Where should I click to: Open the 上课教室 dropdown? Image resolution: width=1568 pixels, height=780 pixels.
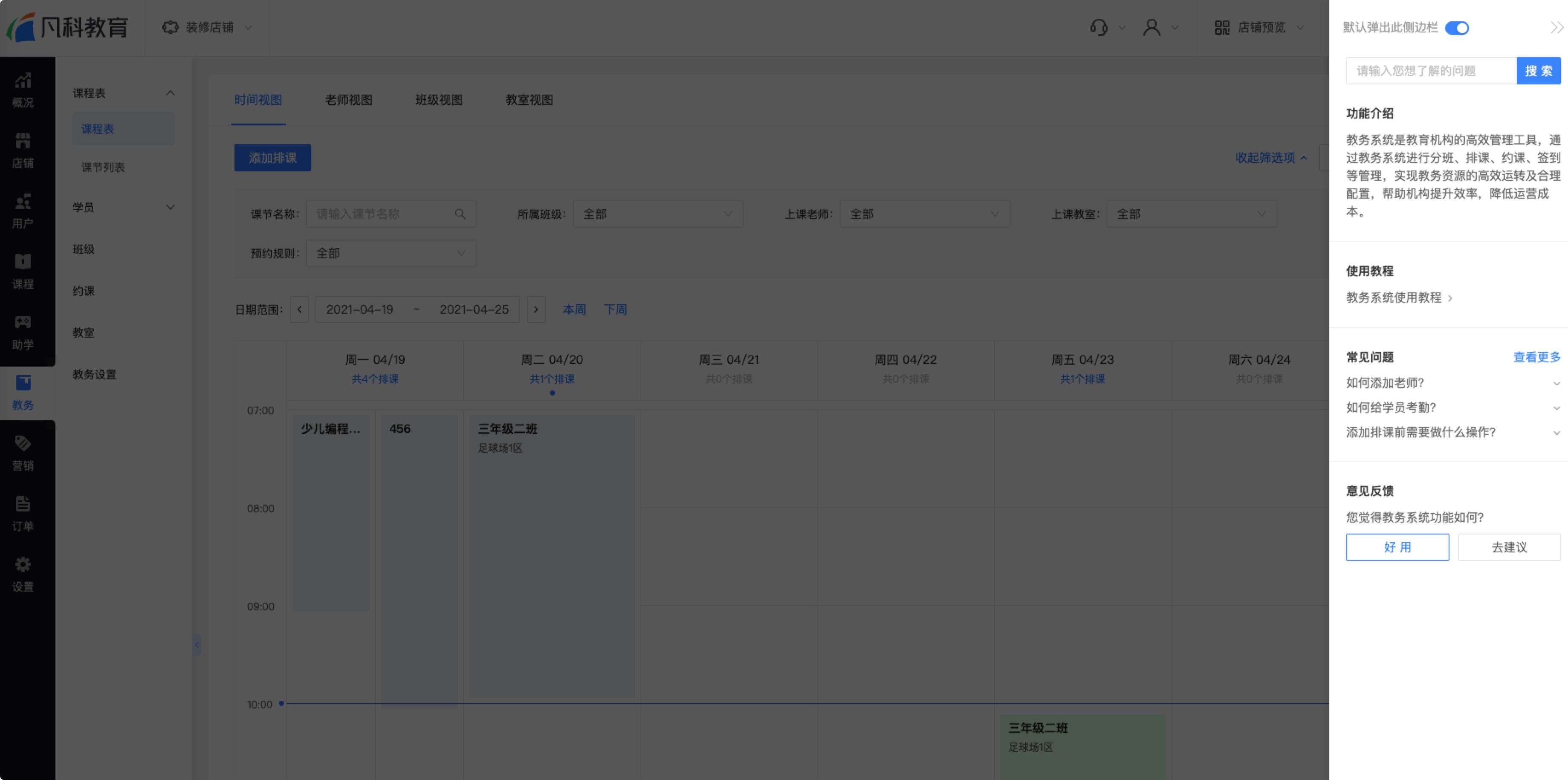[x=1191, y=214]
